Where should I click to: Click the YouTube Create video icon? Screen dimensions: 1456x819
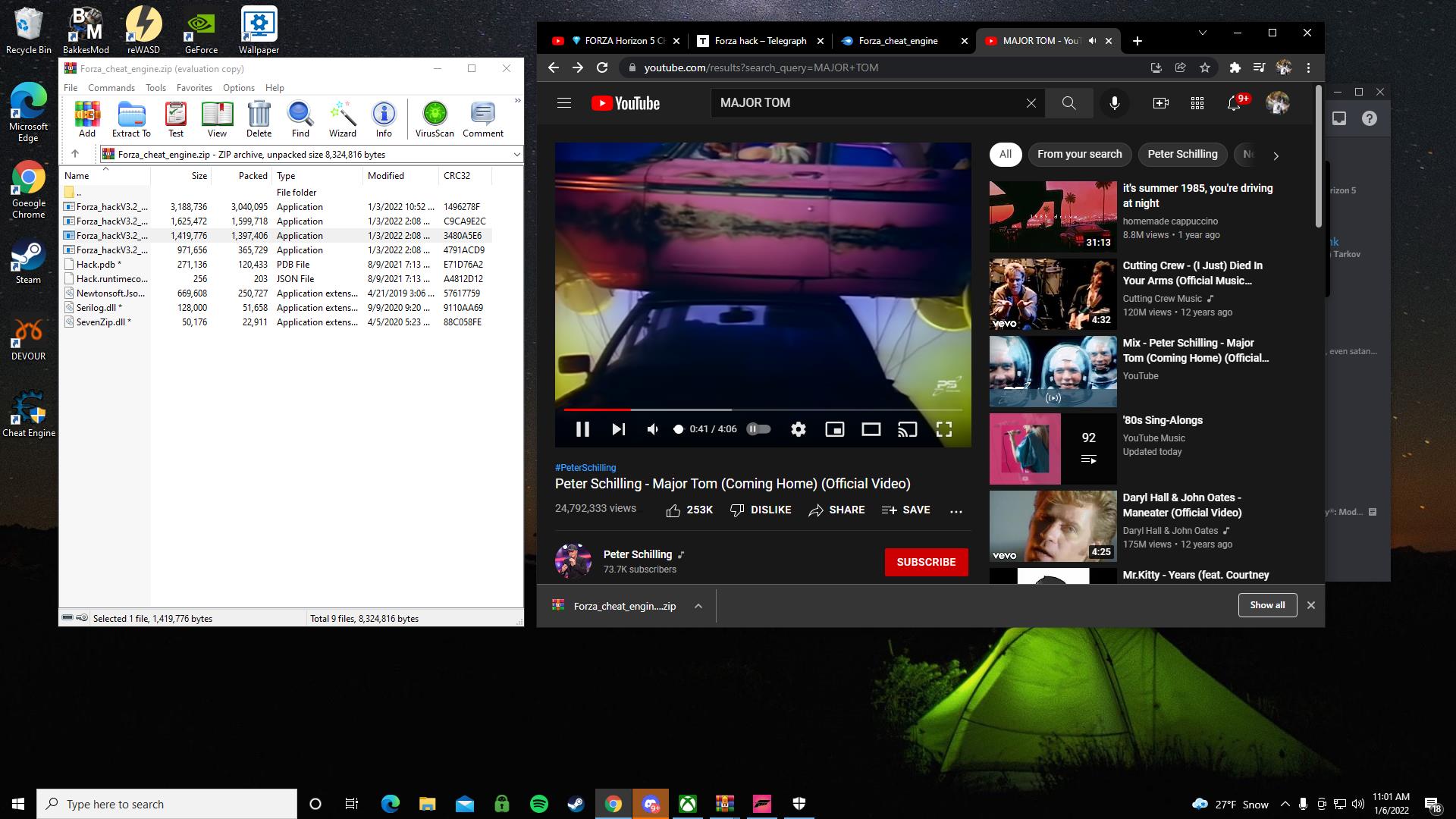click(1160, 103)
